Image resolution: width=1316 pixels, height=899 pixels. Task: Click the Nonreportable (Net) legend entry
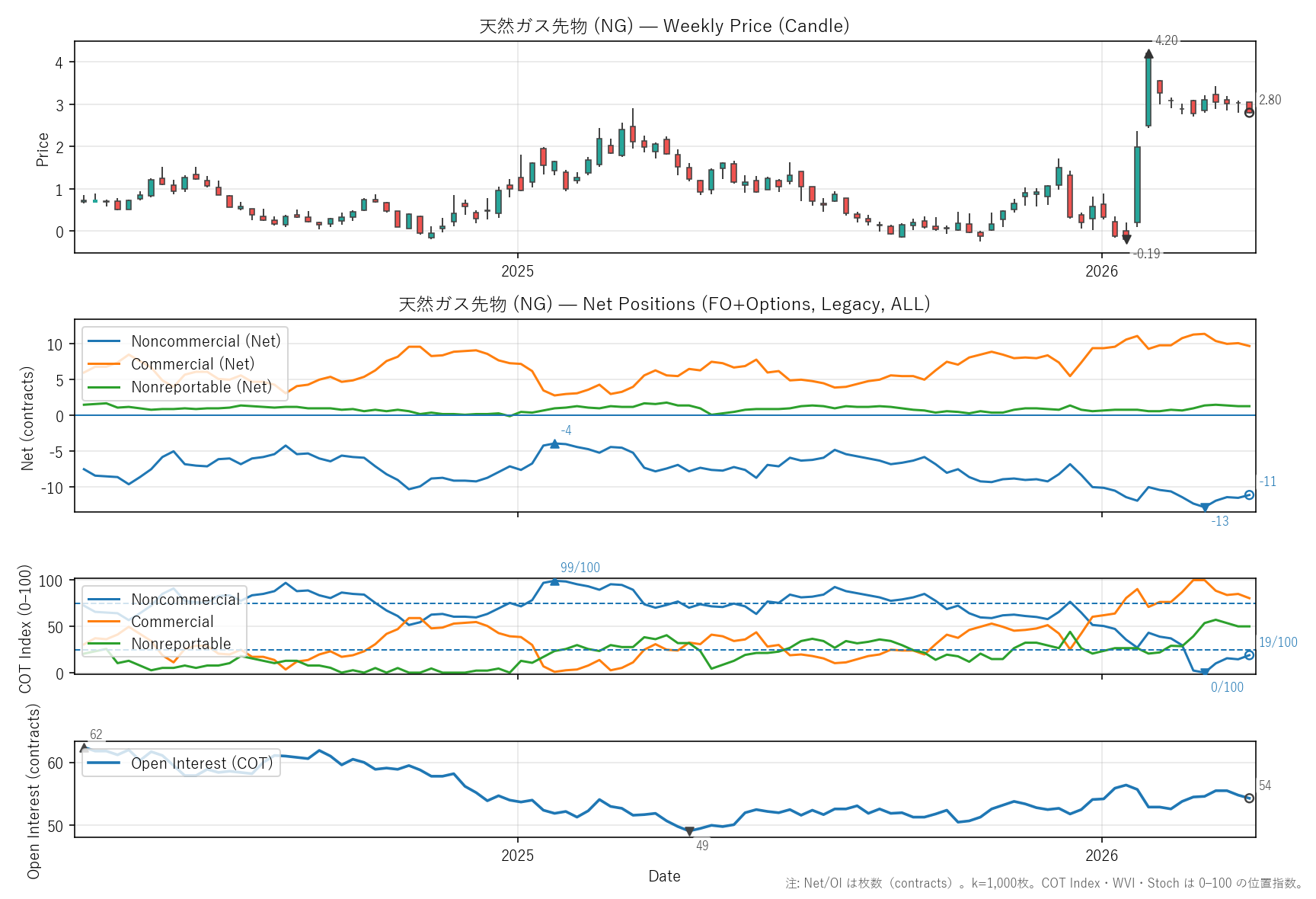click(x=201, y=387)
